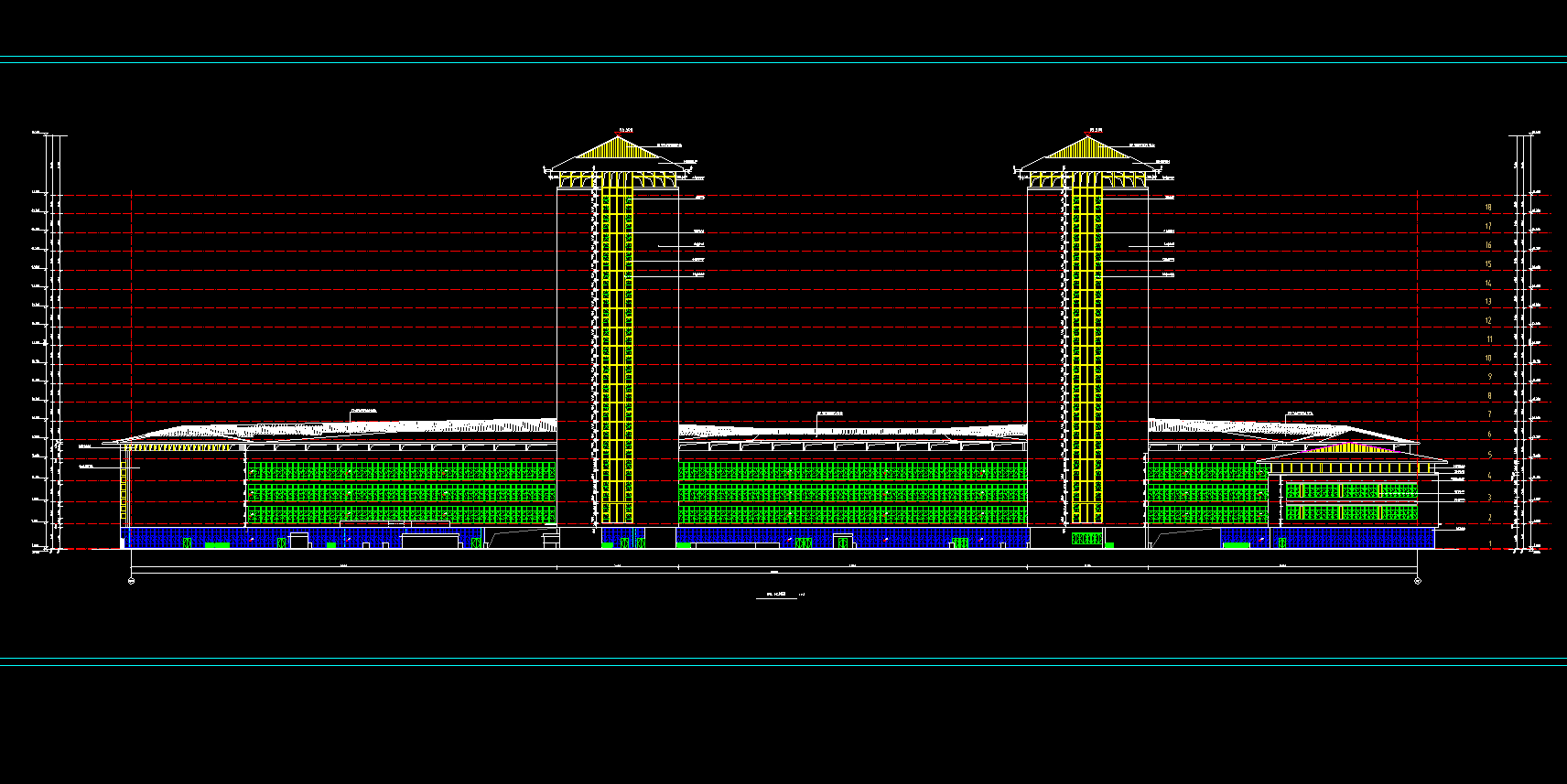Click the roof annotation above left wing

364,412
